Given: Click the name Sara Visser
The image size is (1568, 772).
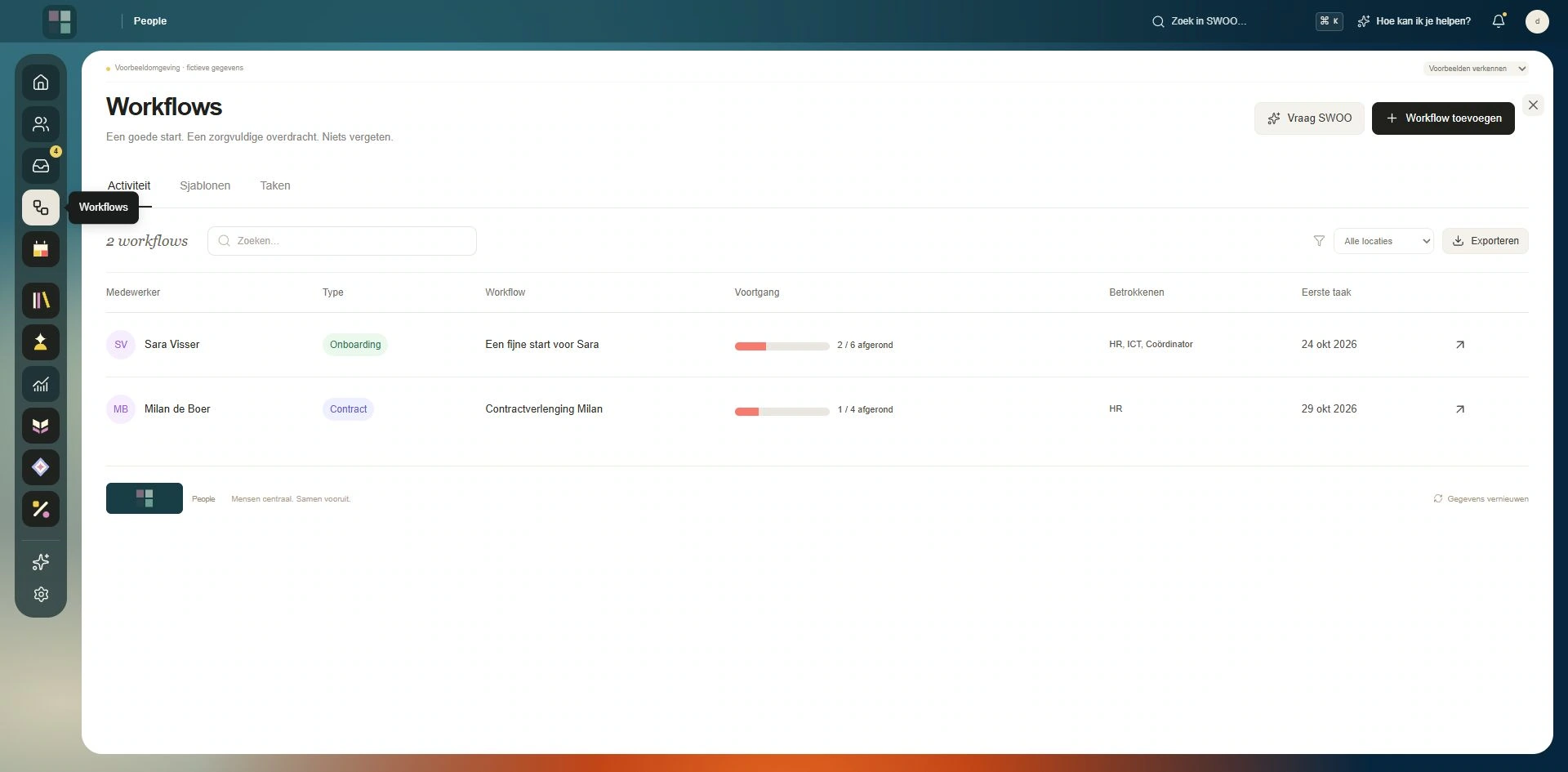Looking at the screenshot, I should point(172,345).
